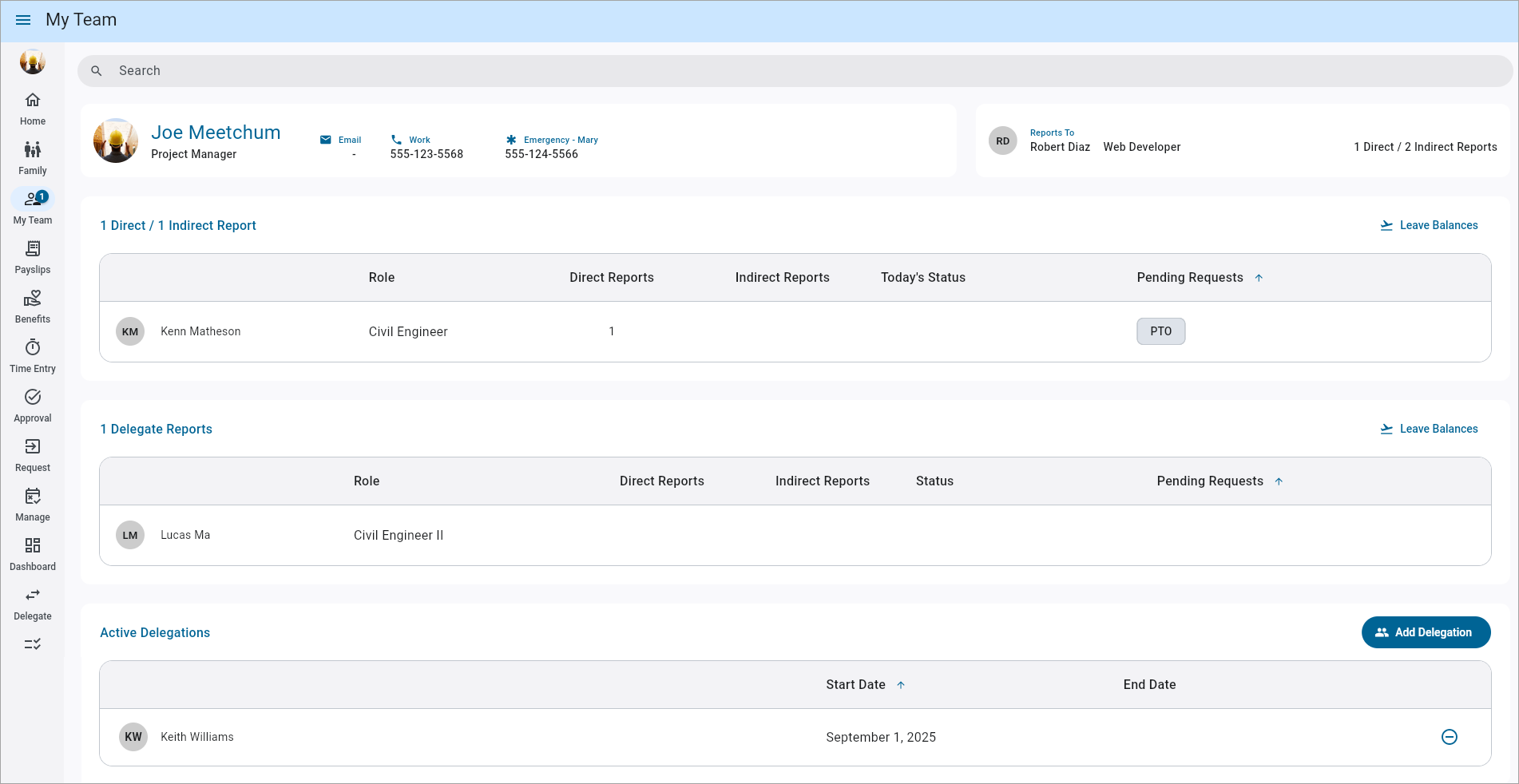
Task: Remove Keith Williams delegation with minus icon
Action: point(1449,737)
